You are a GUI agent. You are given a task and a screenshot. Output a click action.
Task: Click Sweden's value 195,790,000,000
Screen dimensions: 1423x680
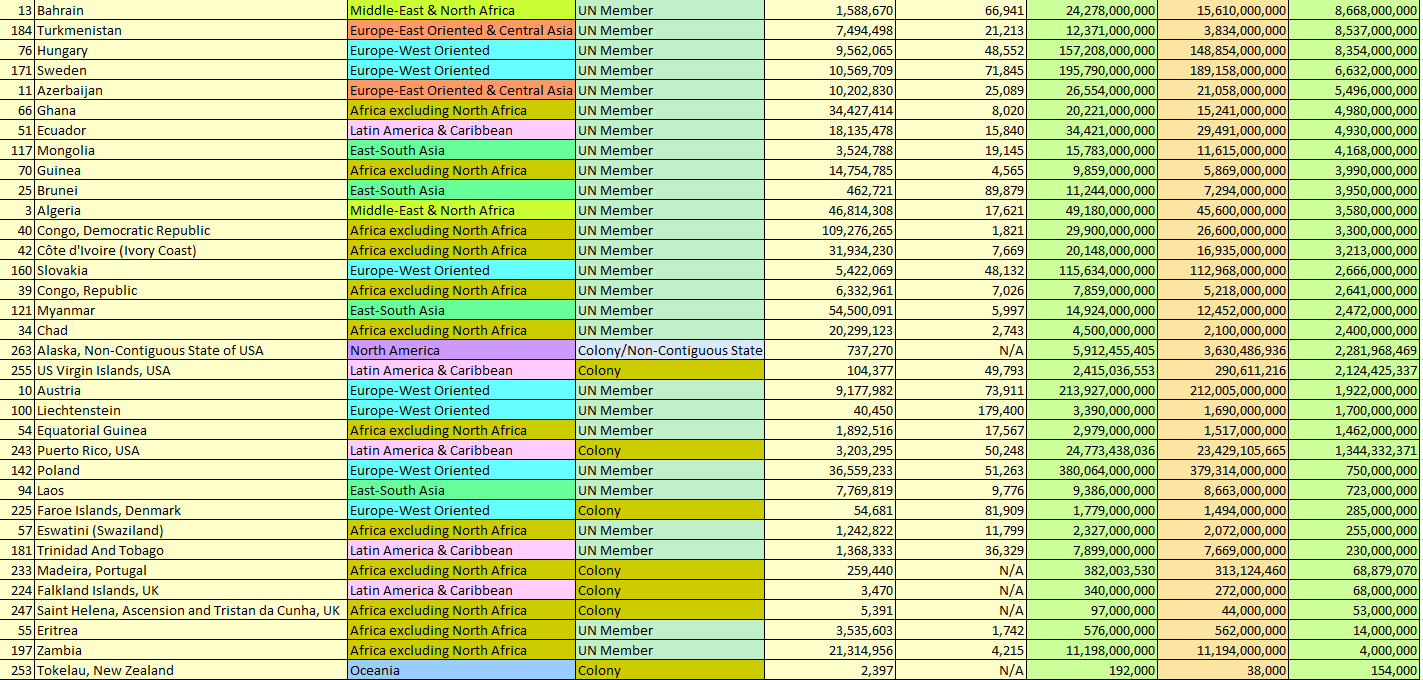1092,70
